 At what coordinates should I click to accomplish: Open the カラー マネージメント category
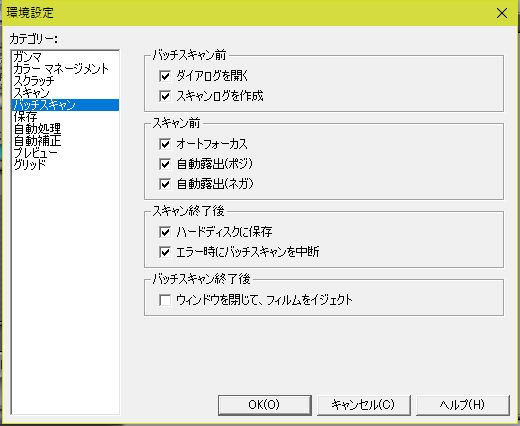[65, 69]
